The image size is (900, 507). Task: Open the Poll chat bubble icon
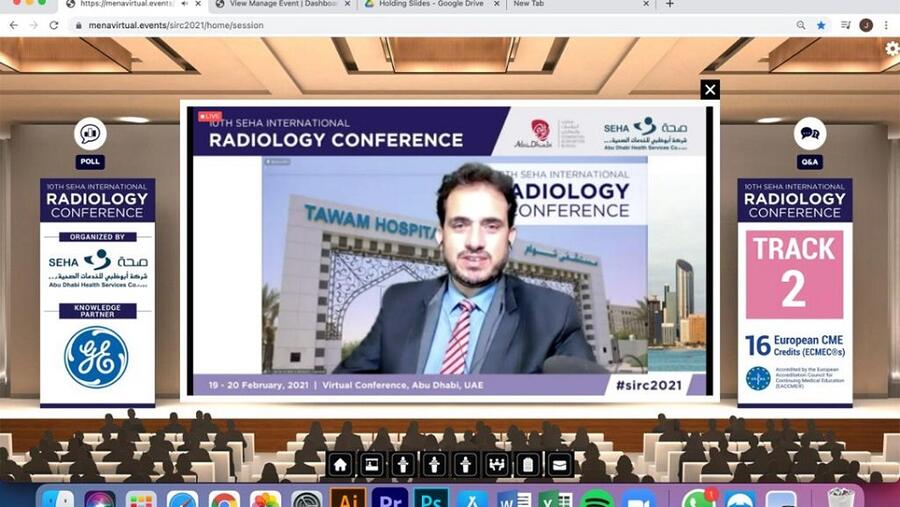point(90,134)
